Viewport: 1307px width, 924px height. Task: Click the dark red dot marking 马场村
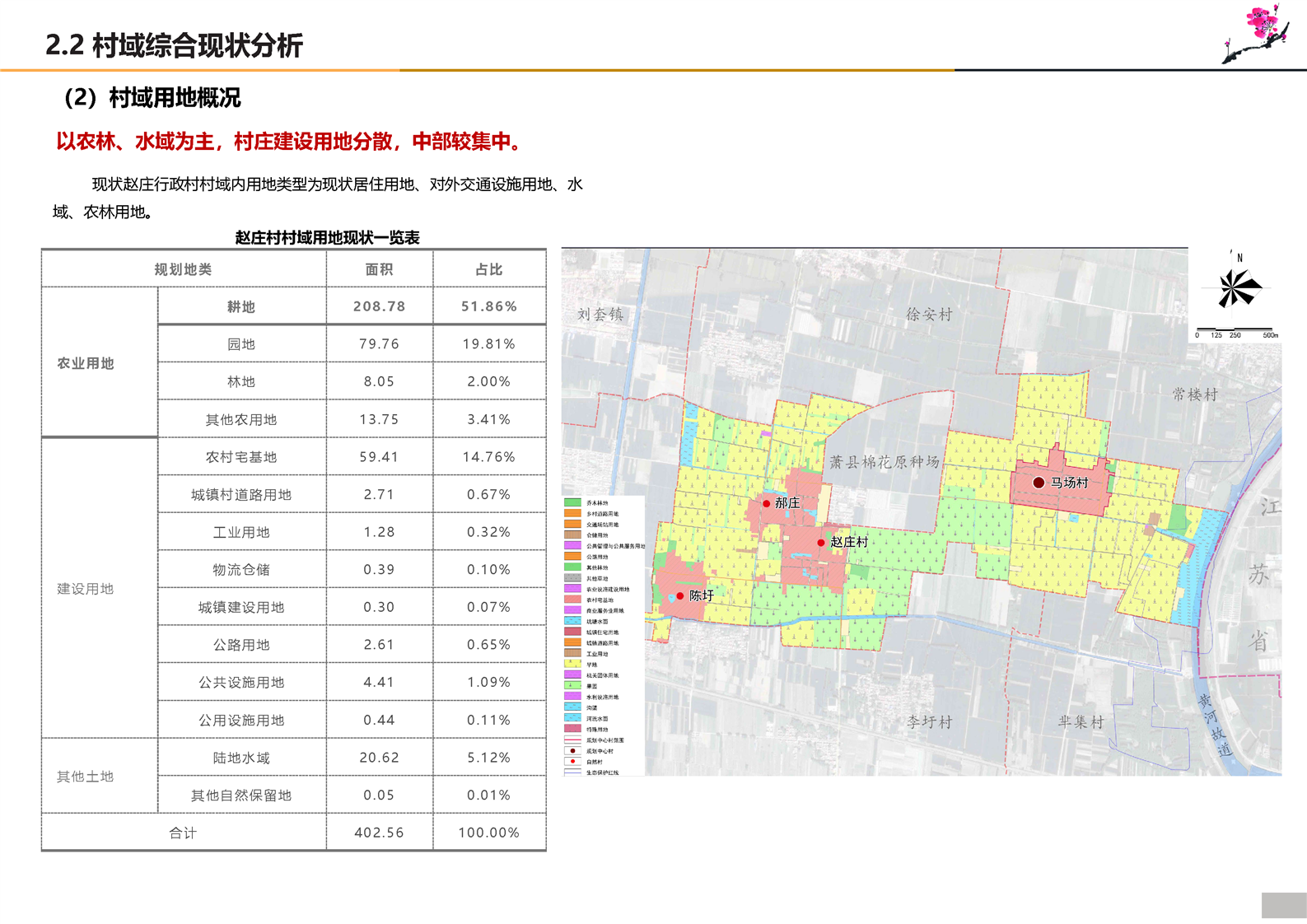1039,483
